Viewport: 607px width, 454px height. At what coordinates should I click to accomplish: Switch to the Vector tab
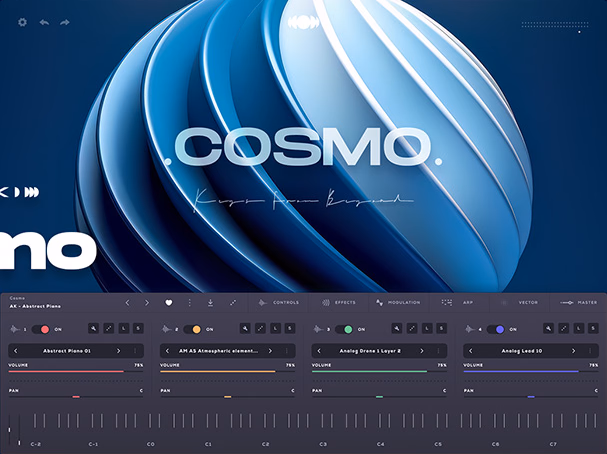tap(519, 303)
